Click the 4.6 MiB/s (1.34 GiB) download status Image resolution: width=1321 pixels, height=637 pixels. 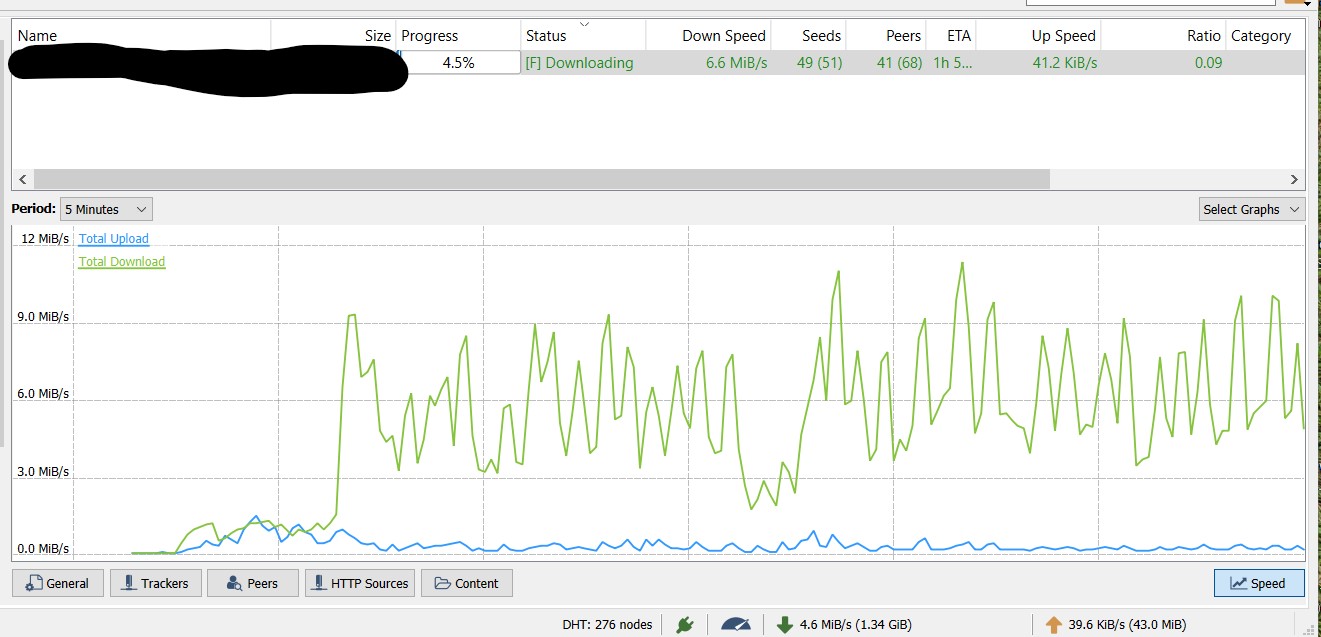(855, 625)
